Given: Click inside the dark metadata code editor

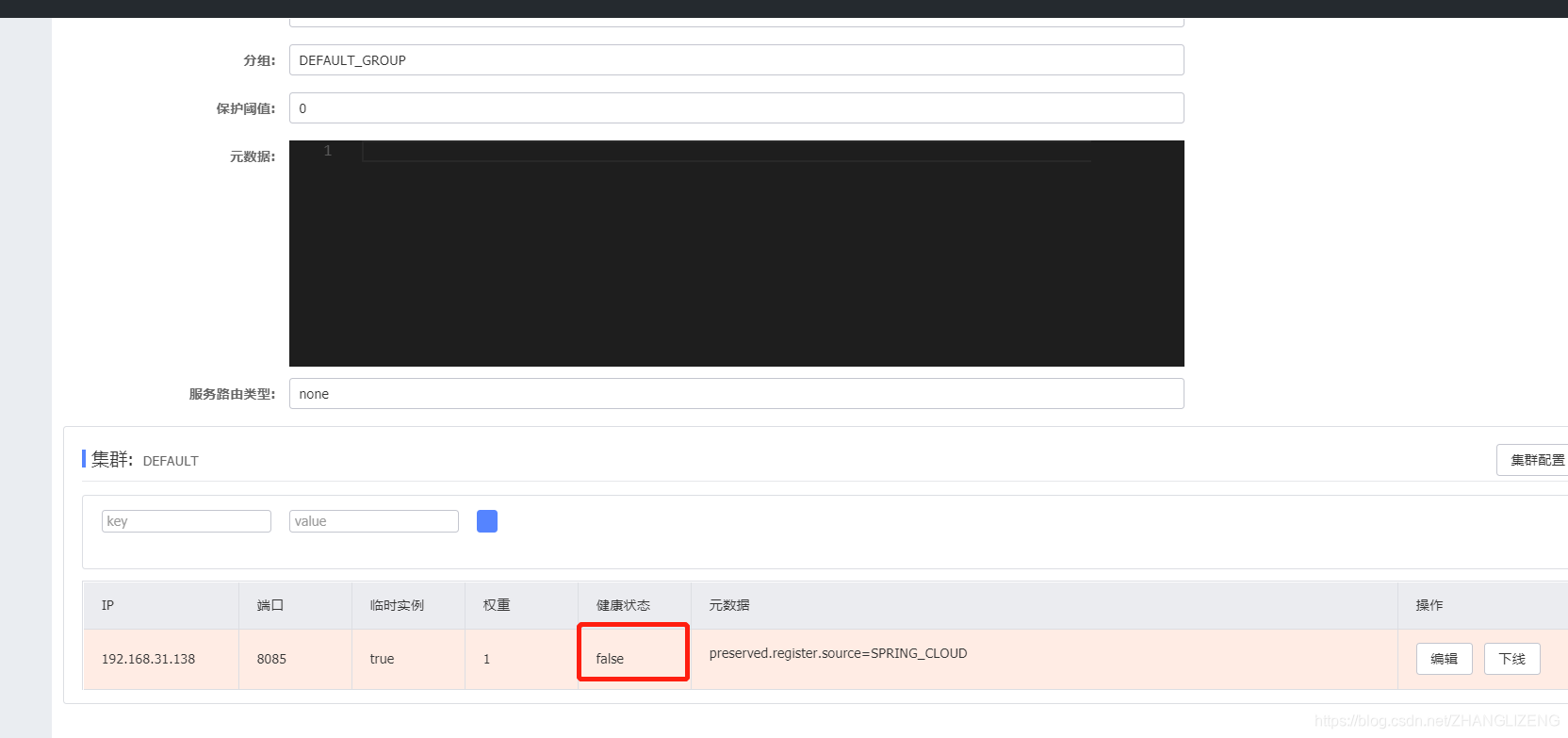Looking at the screenshot, I should (x=736, y=254).
